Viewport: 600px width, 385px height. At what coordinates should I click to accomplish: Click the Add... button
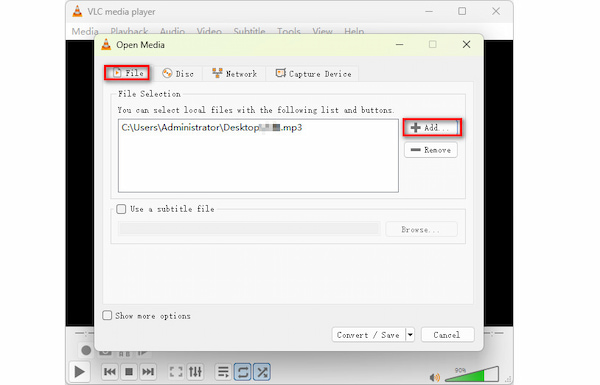point(432,127)
